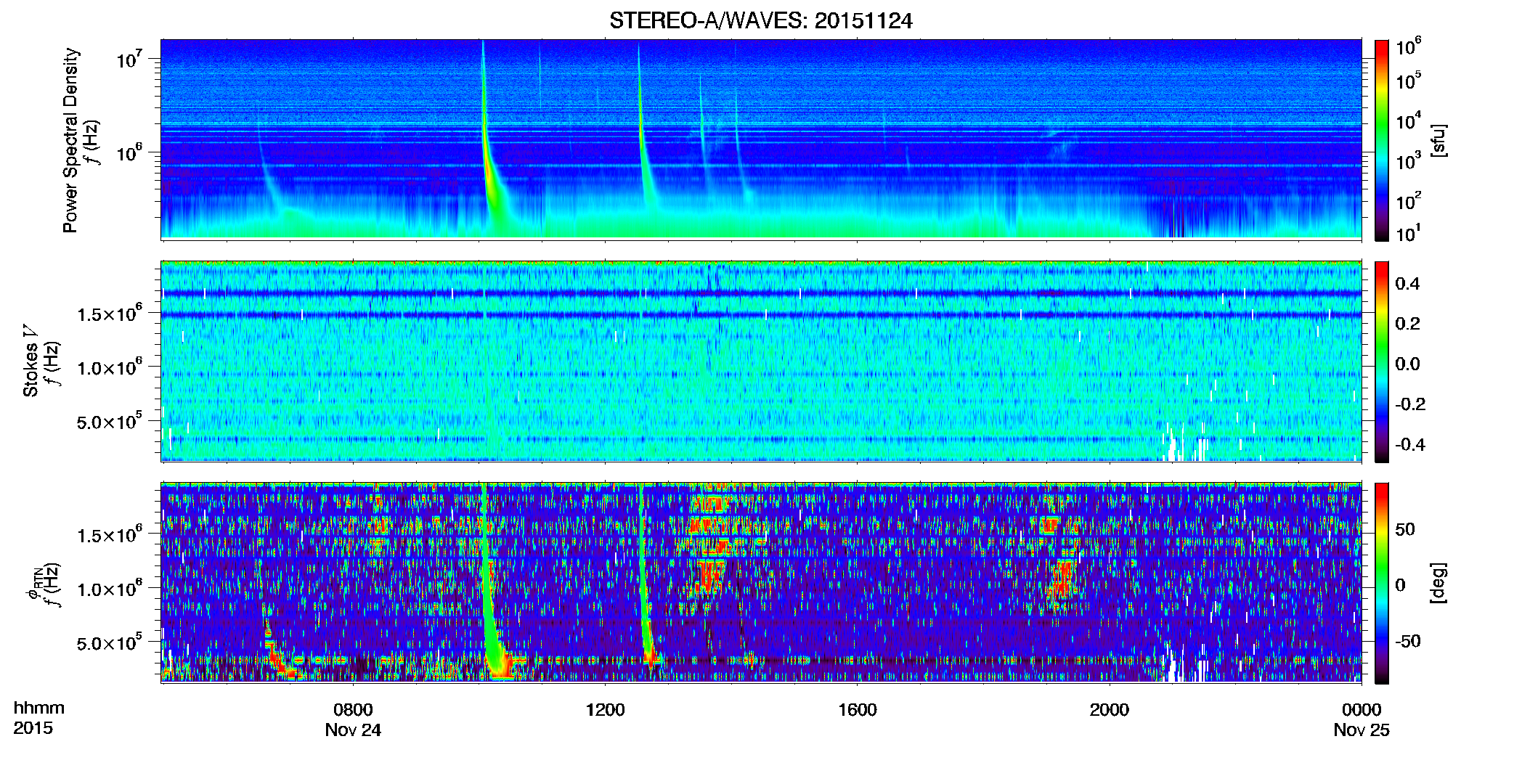
Task: Click the 10^6 value on sfu color scale
Action: (1408, 46)
